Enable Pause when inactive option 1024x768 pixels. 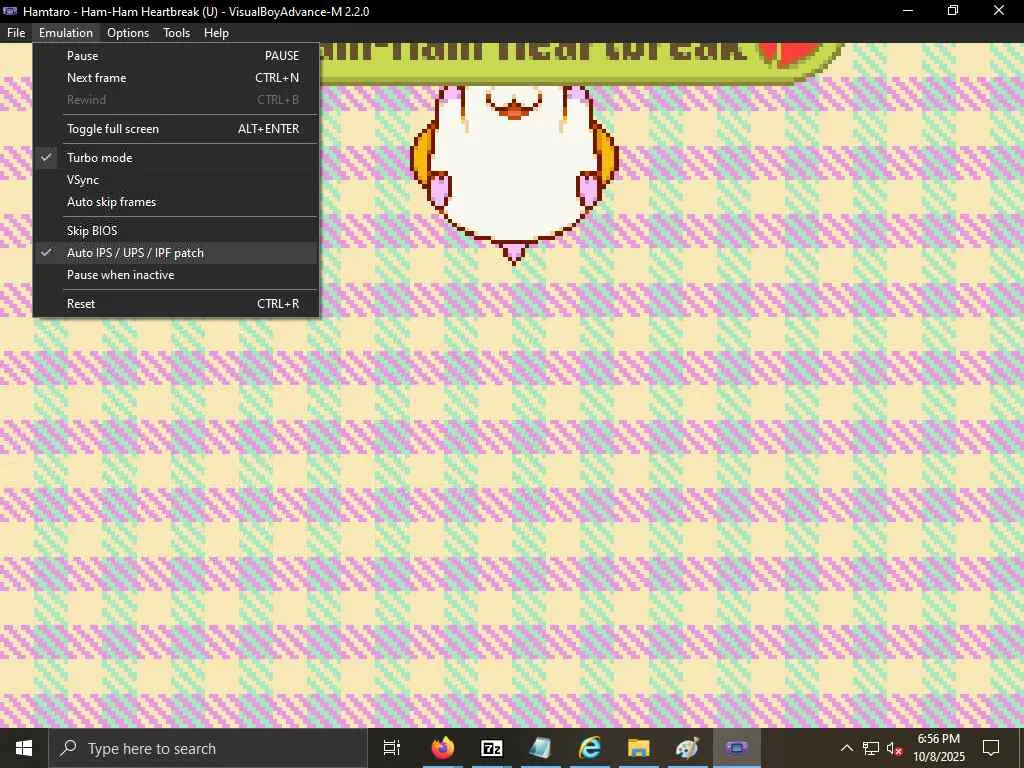[176, 275]
